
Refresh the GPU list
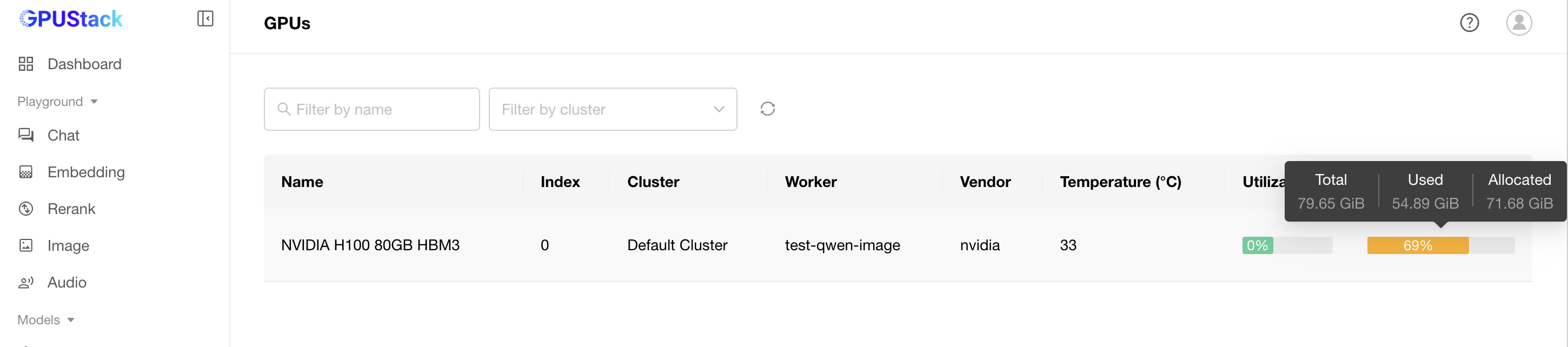point(767,109)
